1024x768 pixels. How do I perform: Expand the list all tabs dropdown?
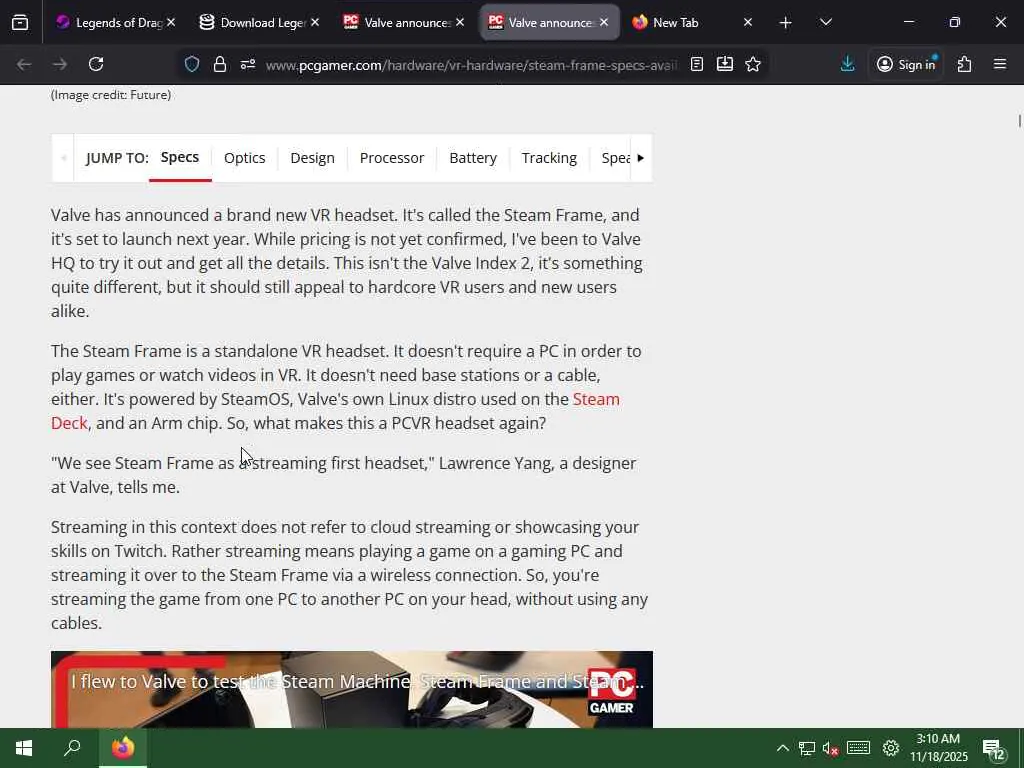point(825,23)
